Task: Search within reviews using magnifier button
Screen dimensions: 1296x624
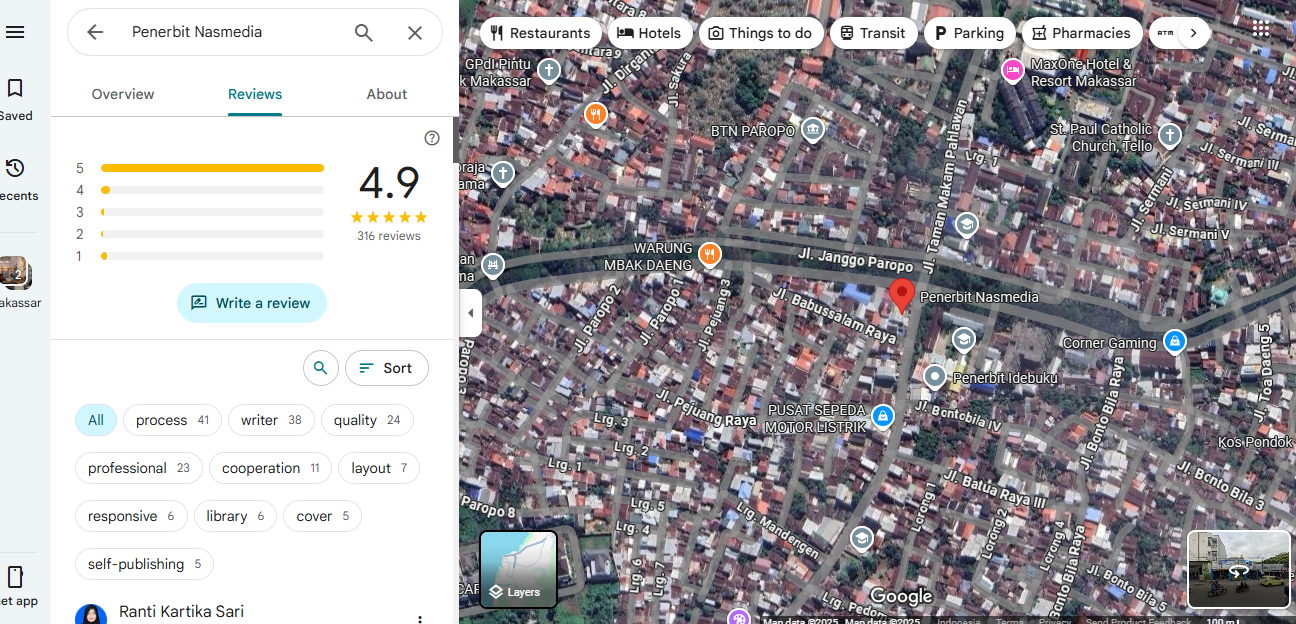Action: click(x=320, y=368)
